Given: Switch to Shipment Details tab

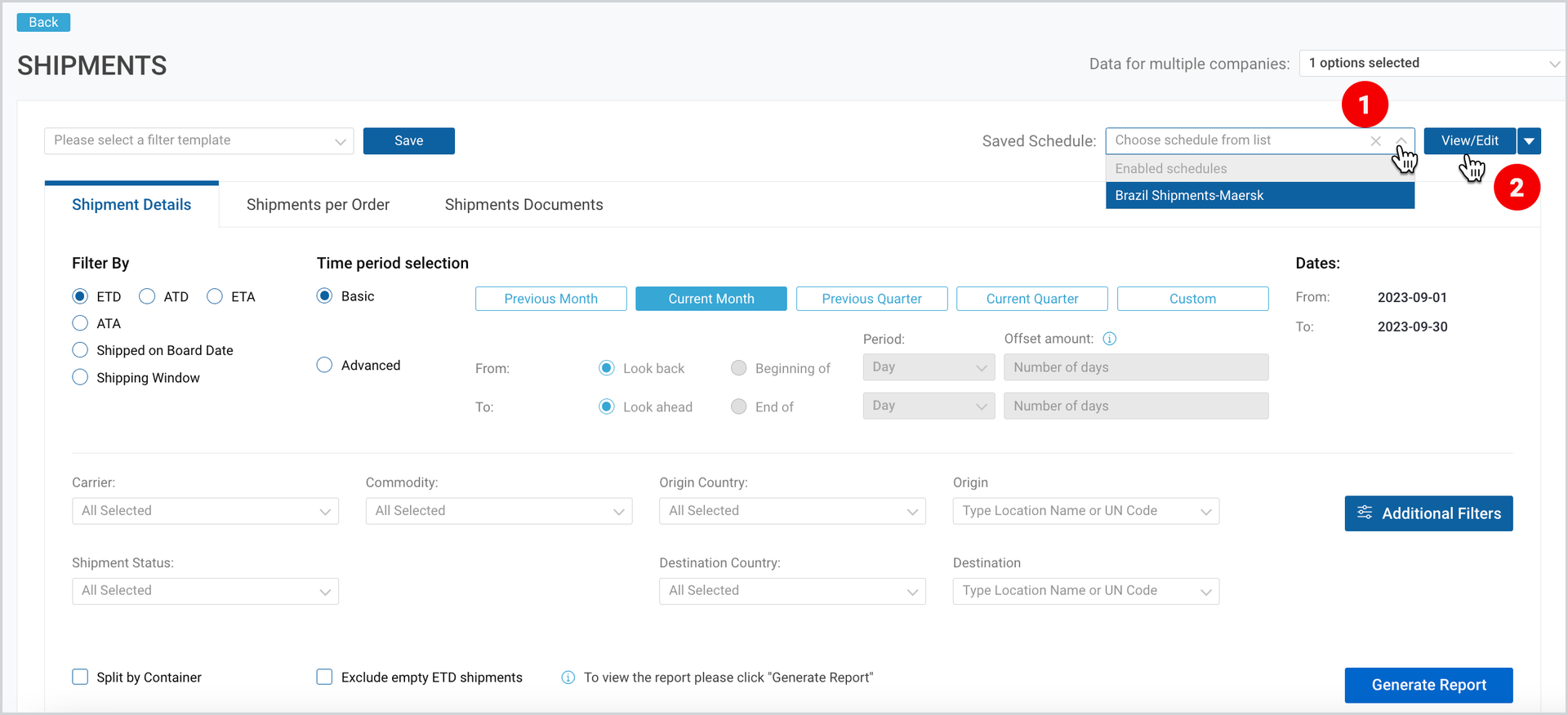Looking at the screenshot, I should point(131,205).
